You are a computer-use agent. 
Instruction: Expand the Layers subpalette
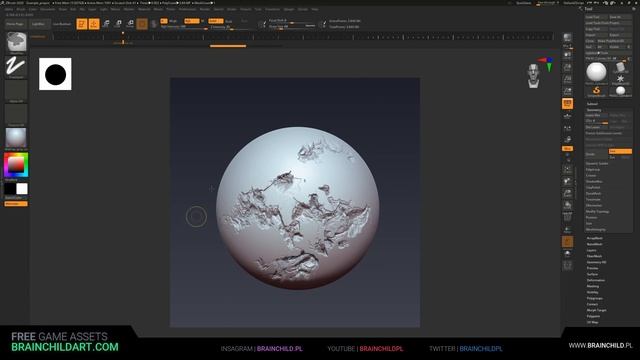tap(592, 250)
